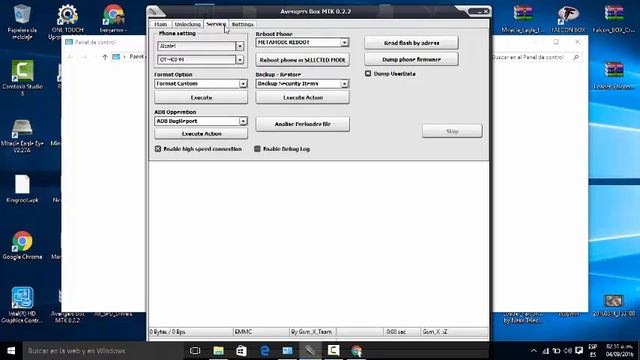This screenshot has height=360, width=640.
Task: Select the Miracle Eagle Eye desktop icon
Action: coord(22,136)
